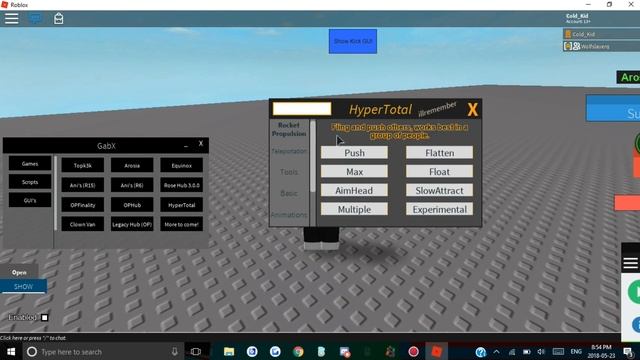
Task: Click the Experimental button
Action: click(x=439, y=209)
